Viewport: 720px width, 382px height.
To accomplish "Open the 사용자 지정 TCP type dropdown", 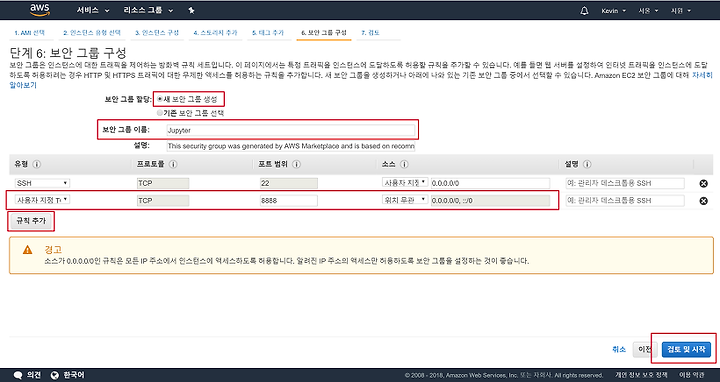I will [x=42, y=200].
